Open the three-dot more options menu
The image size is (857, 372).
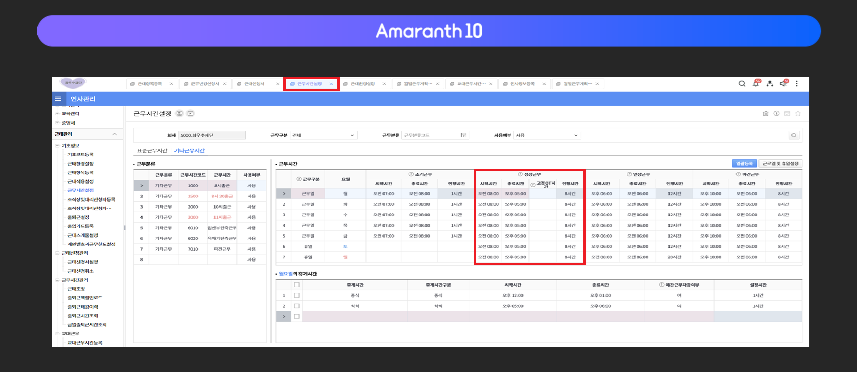[796, 84]
